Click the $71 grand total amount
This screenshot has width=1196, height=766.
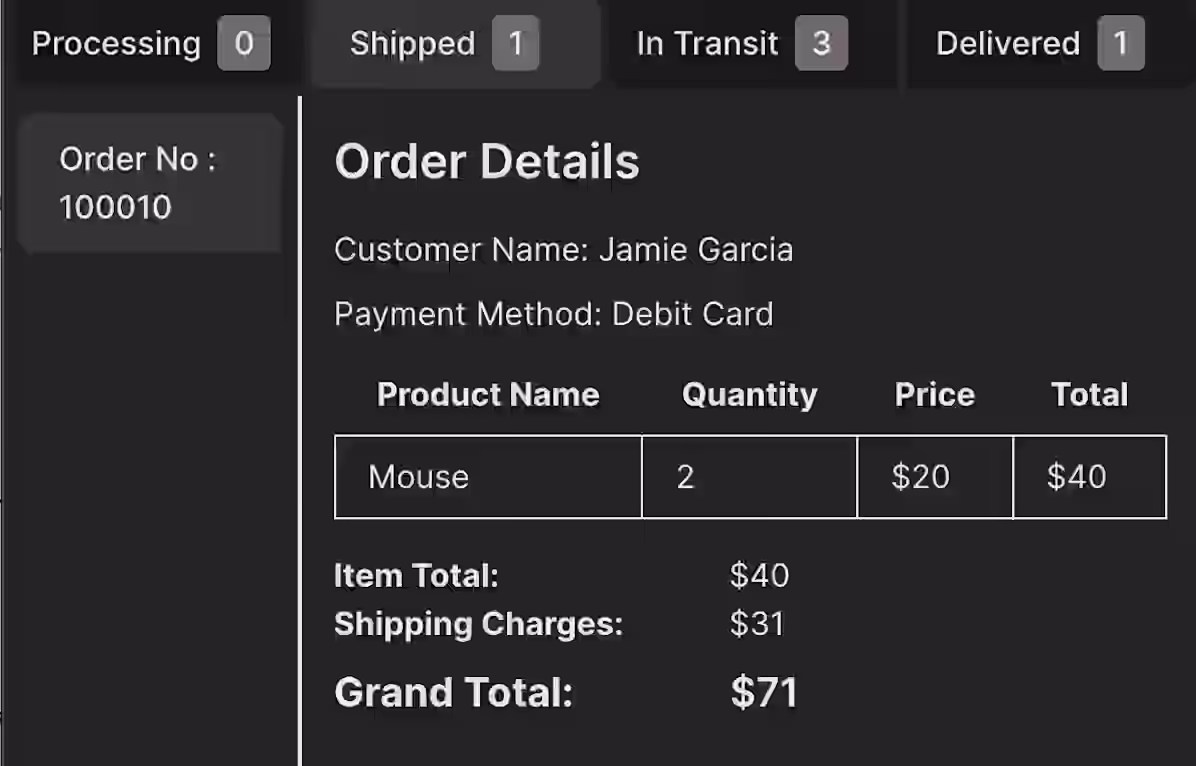[x=764, y=693]
